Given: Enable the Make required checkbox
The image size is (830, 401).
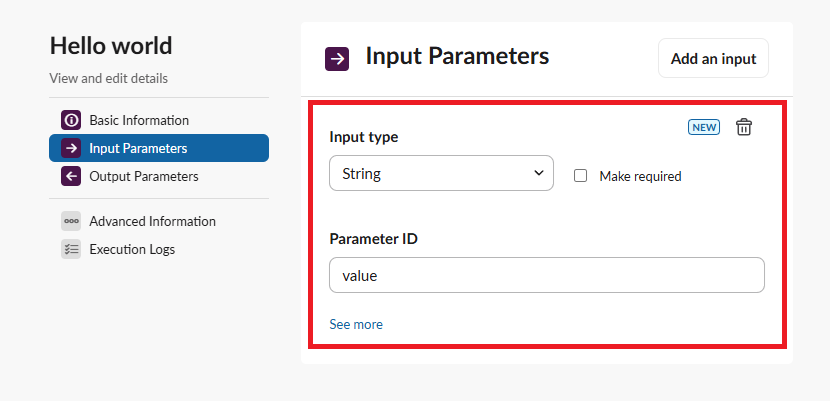Looking at the screenshot, I should click(580, 176).
